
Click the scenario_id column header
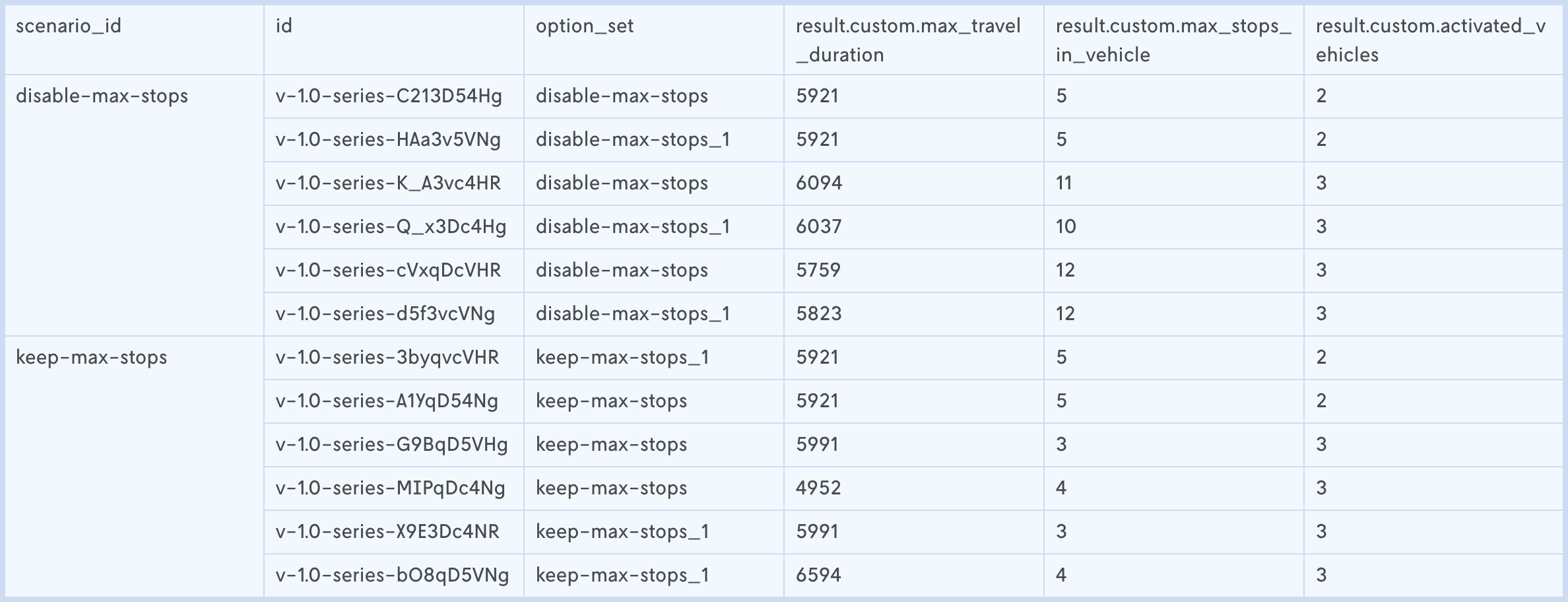(x=69, y=26)
